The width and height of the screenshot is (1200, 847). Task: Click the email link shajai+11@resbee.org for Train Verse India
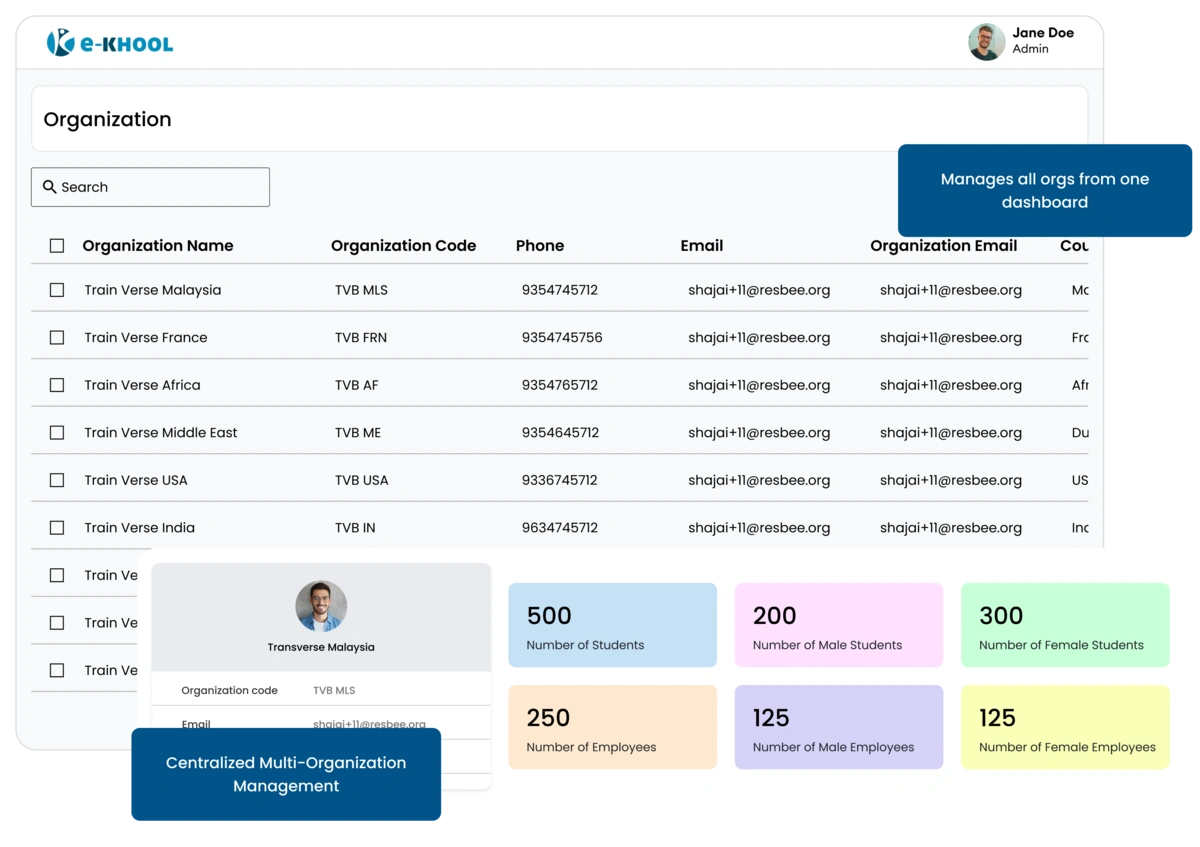759,527
